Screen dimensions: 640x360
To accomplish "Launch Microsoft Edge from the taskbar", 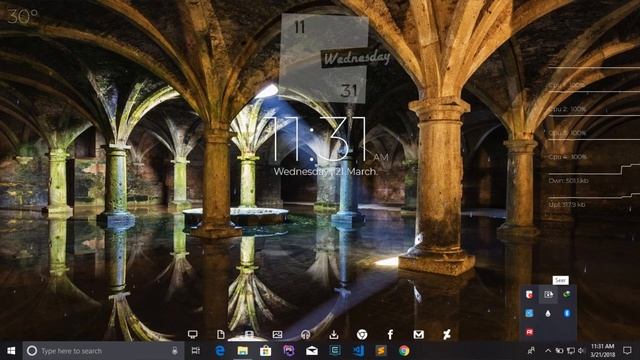I will [x=220, y=351].
